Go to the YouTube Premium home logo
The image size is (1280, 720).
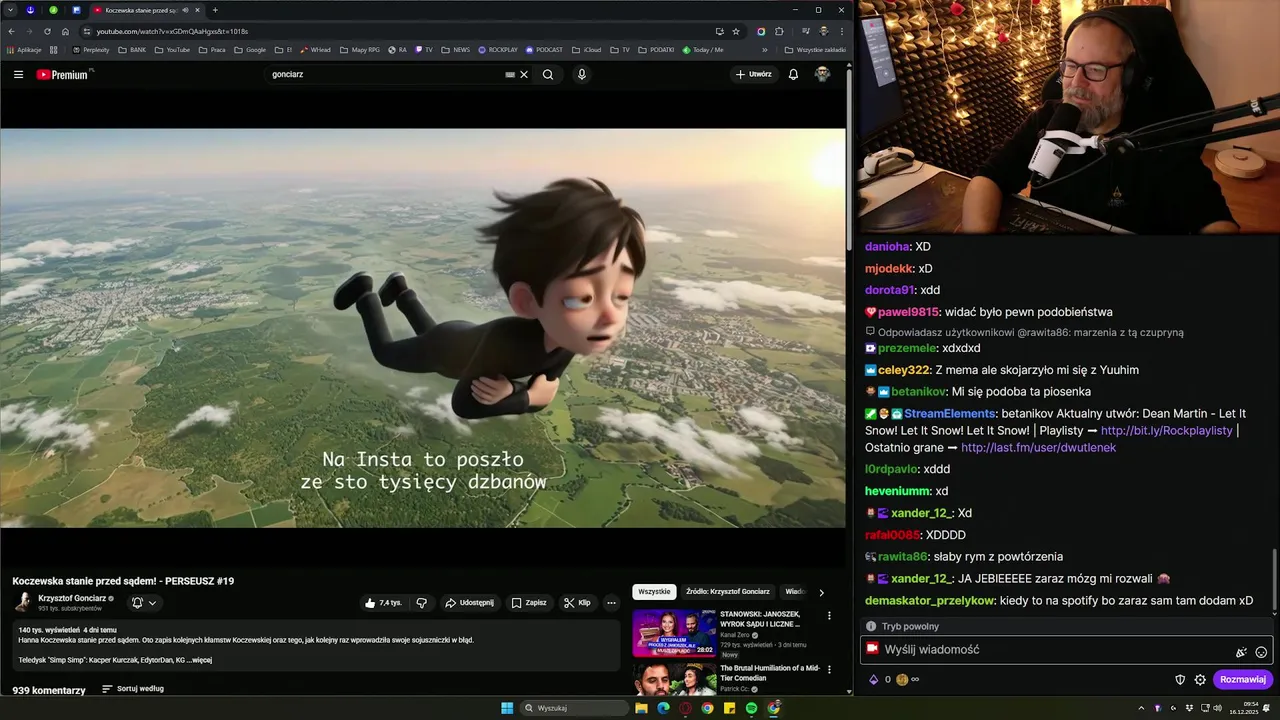[x=63, y=74]
